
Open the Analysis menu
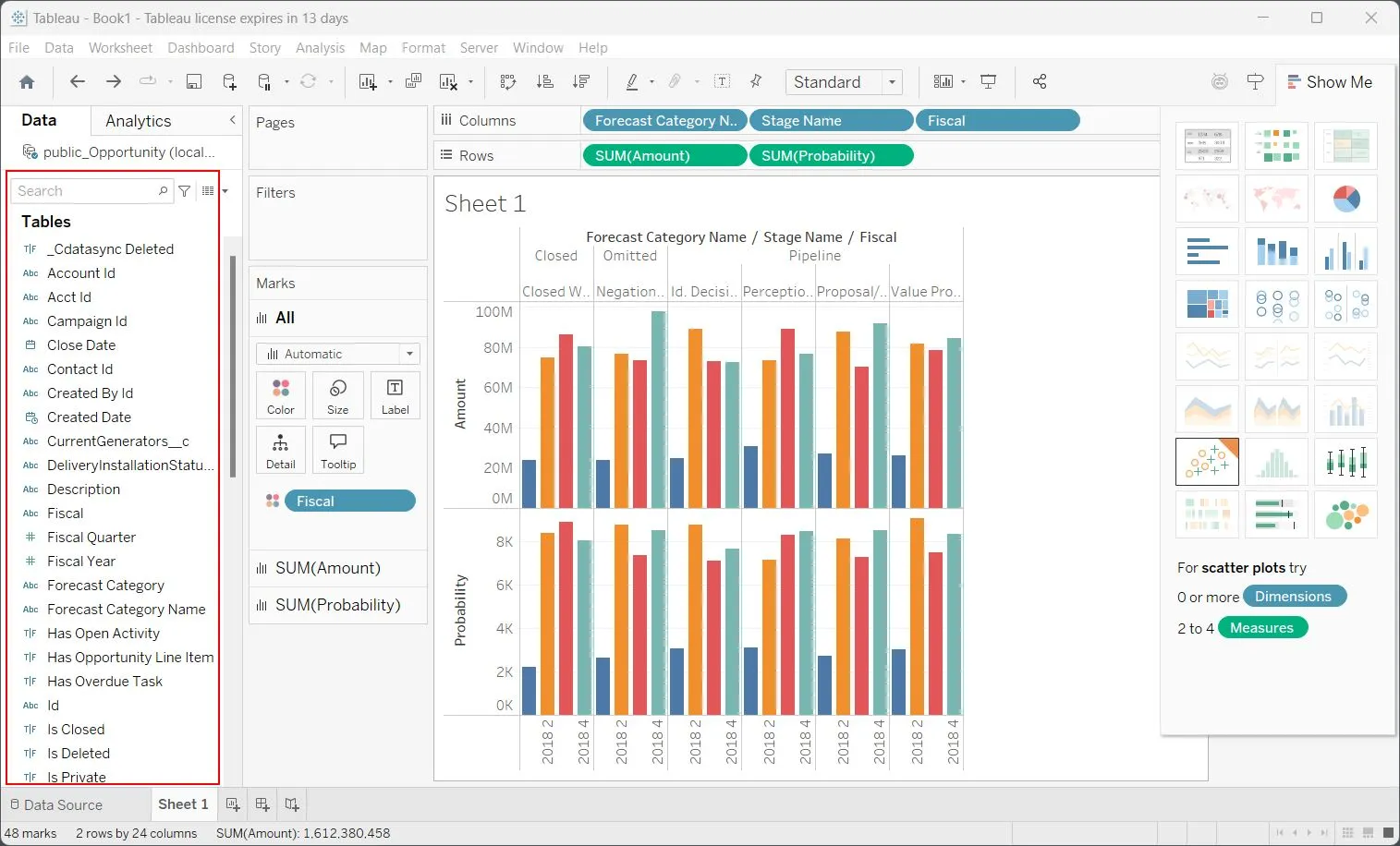321,47
